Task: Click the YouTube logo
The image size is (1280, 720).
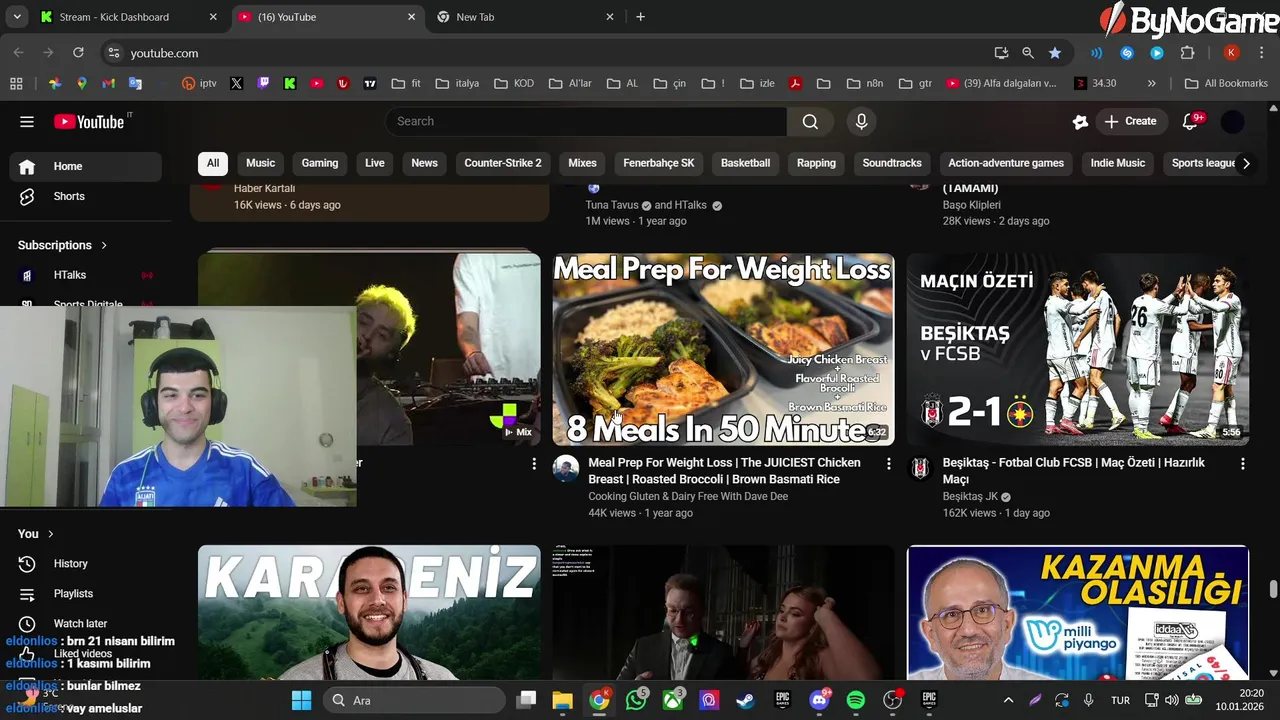Action: 89,122
